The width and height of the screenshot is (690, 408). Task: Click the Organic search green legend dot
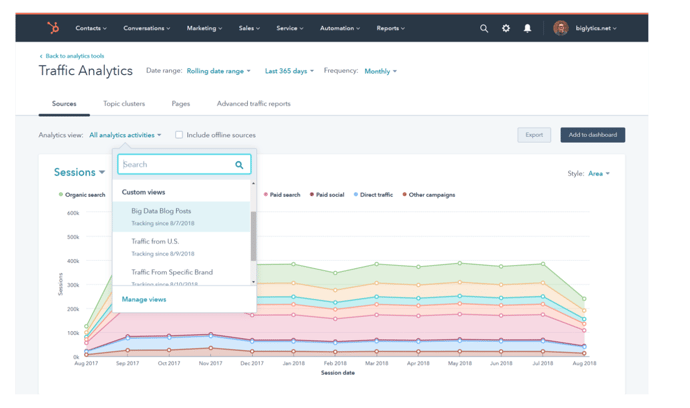[x=61, y=194]
